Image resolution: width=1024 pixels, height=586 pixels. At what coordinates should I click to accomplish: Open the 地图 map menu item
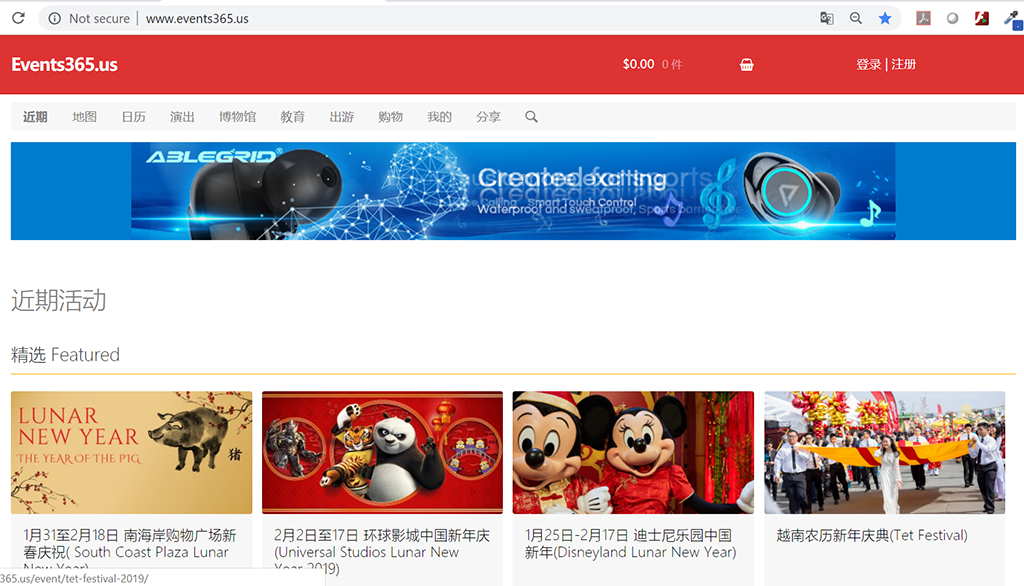[x=84, y=117]
